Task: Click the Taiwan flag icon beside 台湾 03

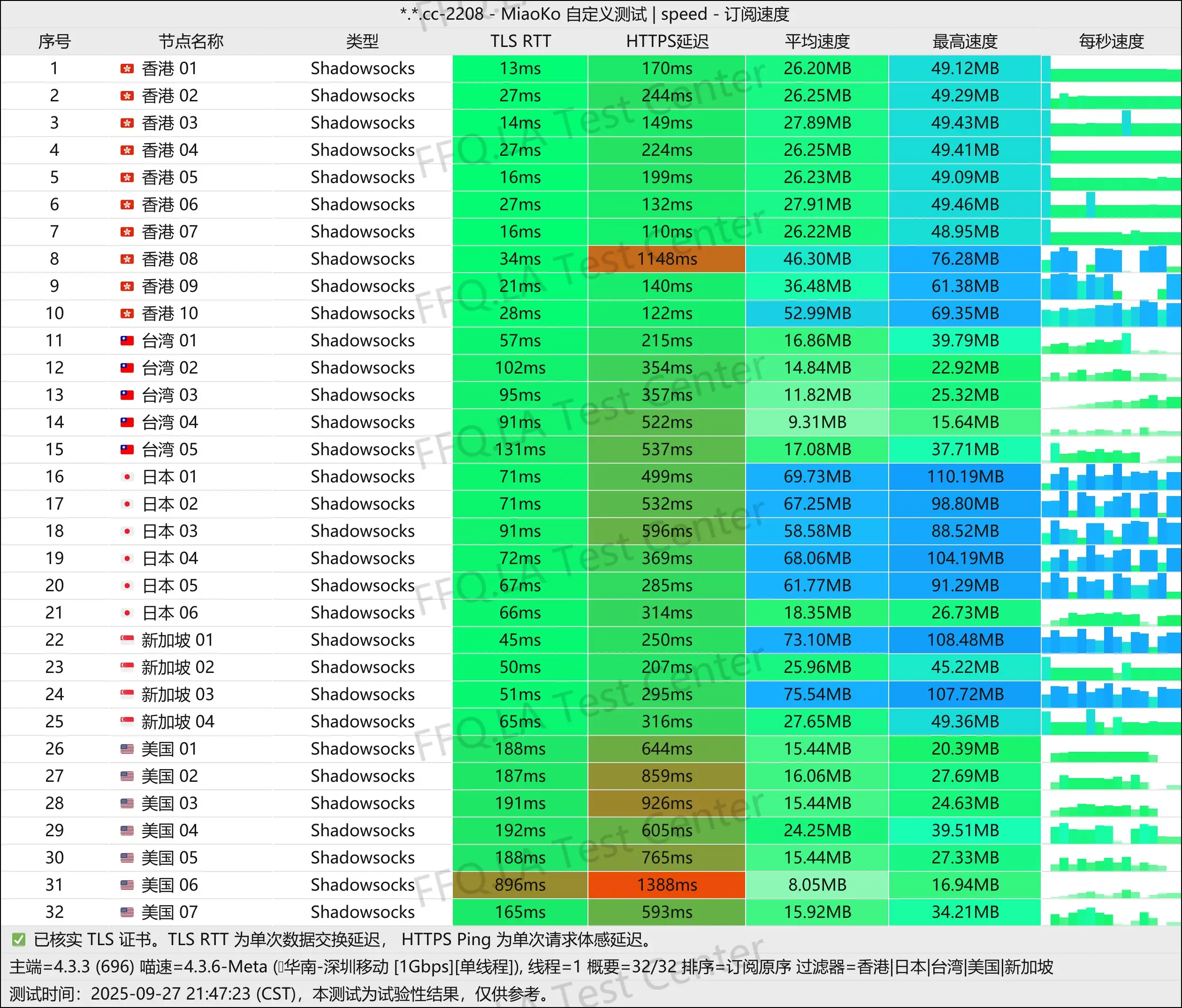Action: [127, 395]
